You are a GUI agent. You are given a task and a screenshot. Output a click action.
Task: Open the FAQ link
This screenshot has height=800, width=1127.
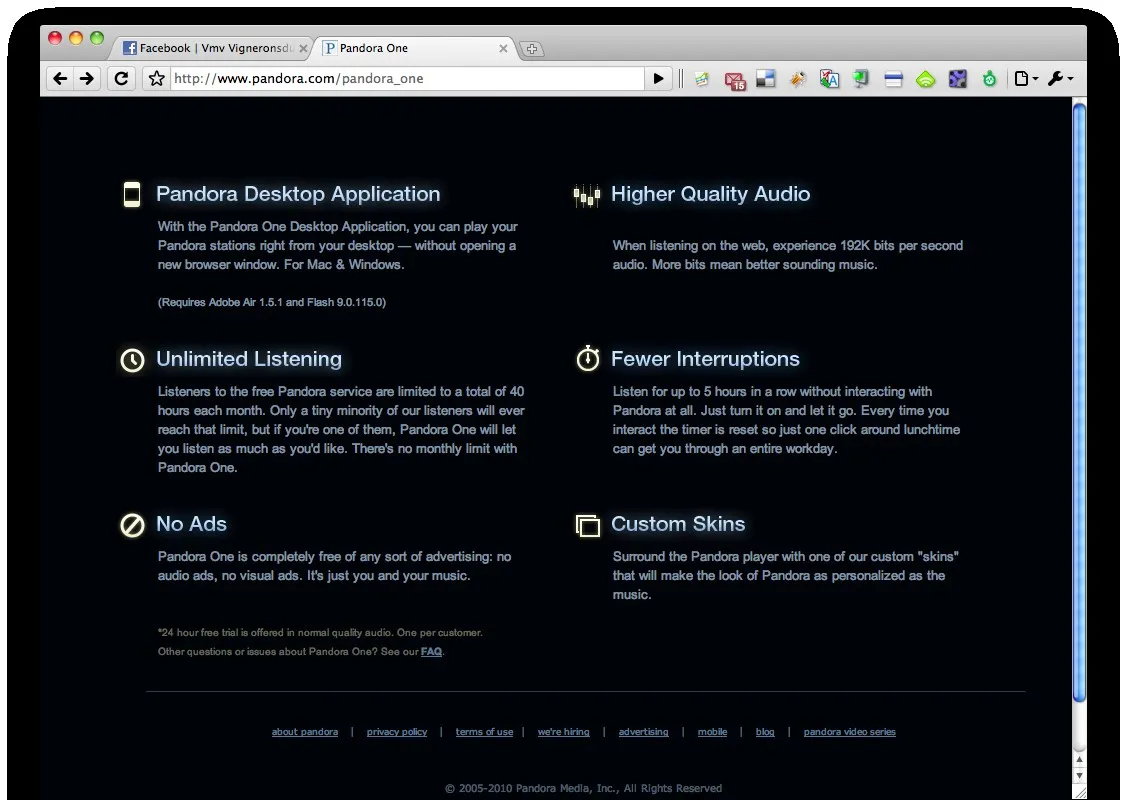(x=431, y=652)
